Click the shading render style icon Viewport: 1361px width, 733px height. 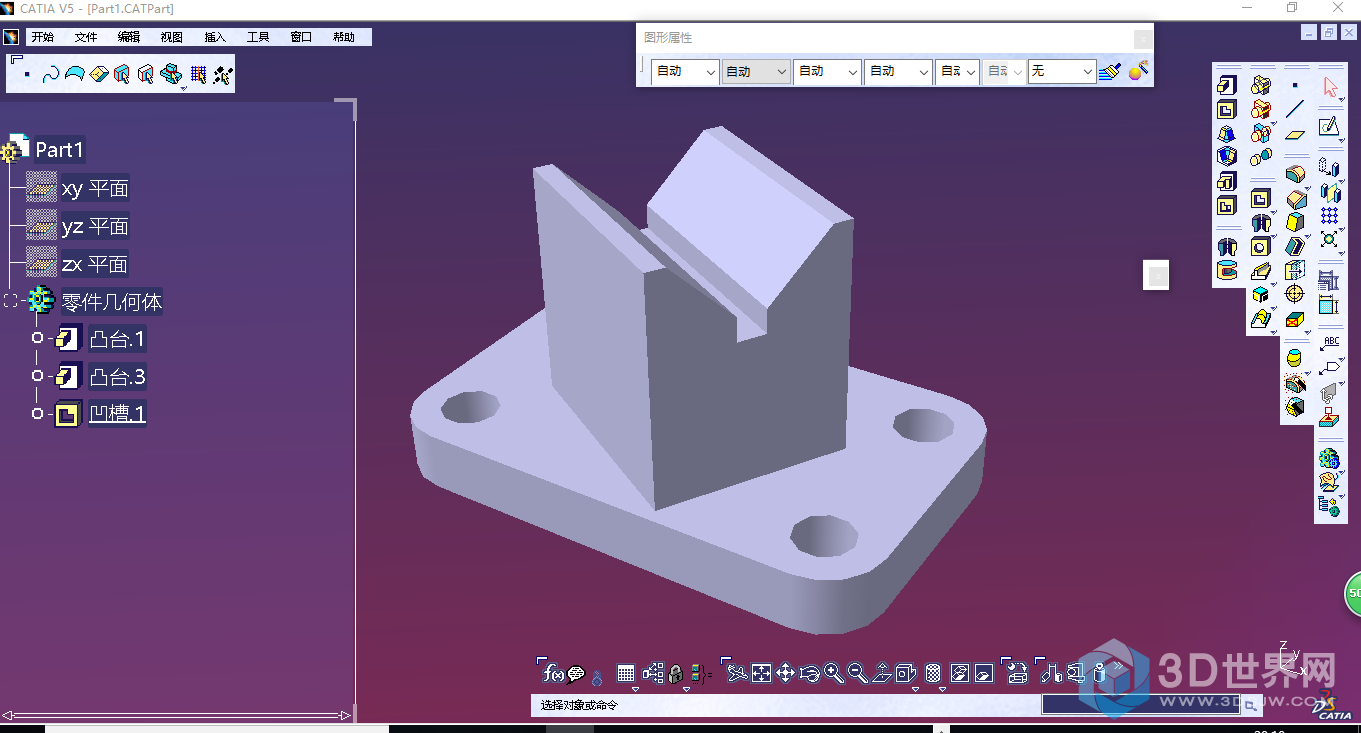[x=933, y=673]
